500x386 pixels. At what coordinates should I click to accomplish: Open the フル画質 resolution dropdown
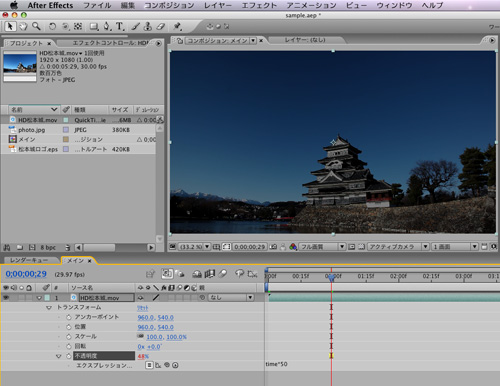(322, 247)
